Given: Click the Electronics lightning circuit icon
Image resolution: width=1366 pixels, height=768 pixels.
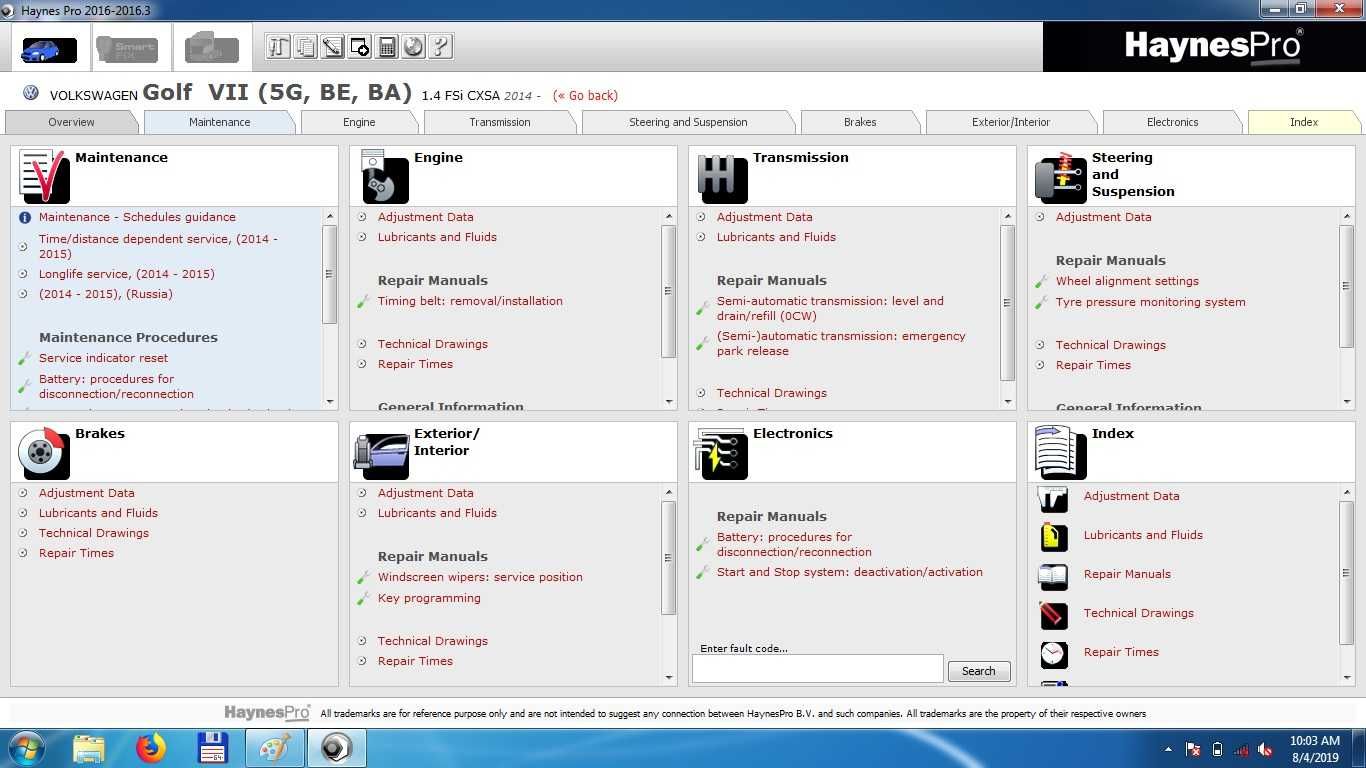Looking at the screenshot, I should click(721, 453).
